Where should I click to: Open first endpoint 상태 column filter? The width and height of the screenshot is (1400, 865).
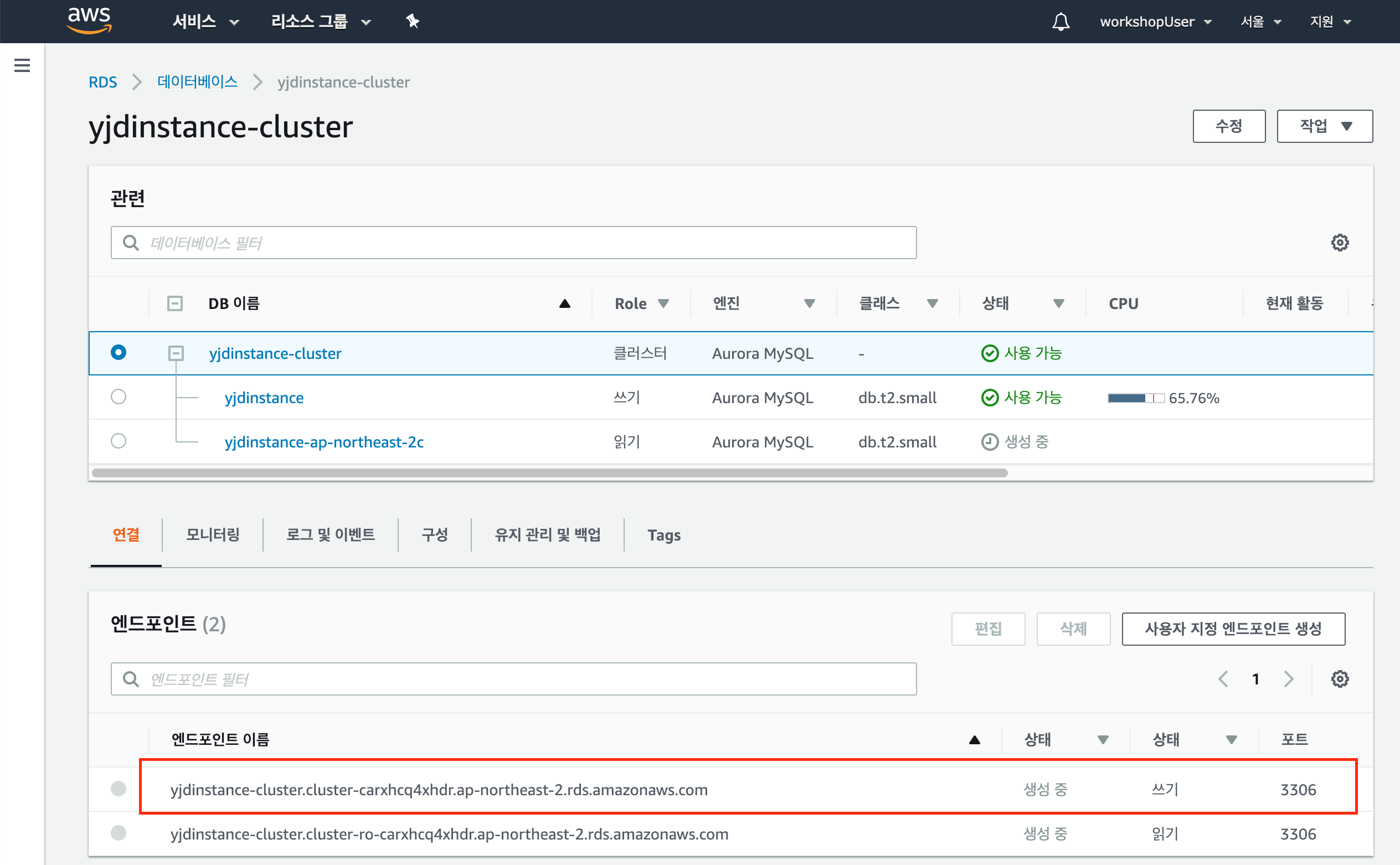[x=1103, y=740]
